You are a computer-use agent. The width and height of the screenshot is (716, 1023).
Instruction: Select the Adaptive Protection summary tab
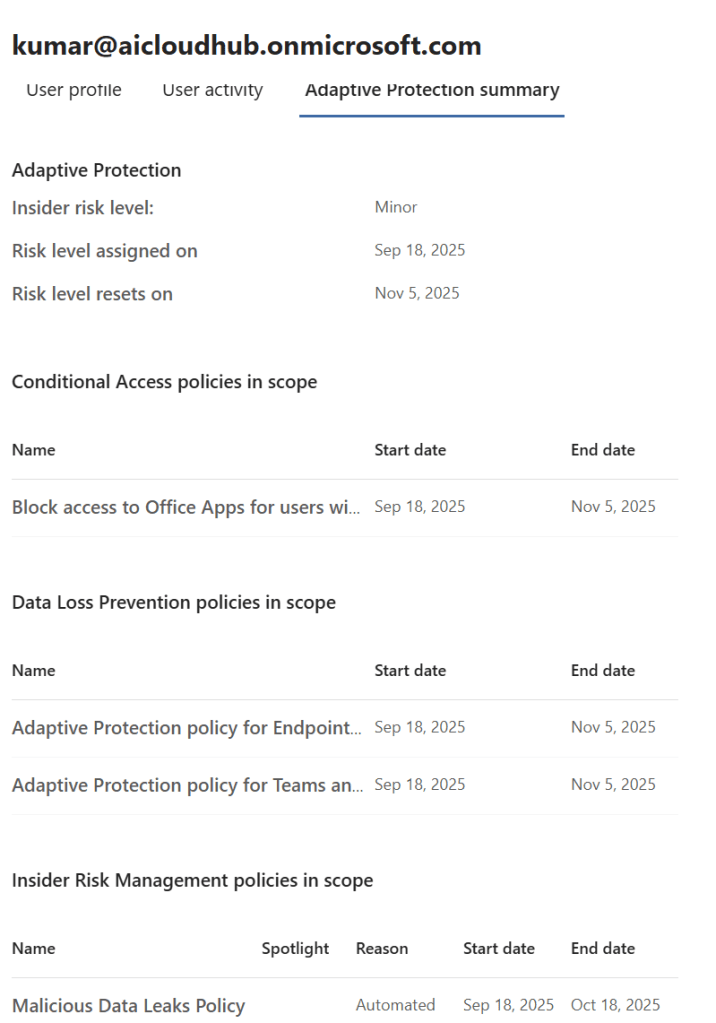431,90
